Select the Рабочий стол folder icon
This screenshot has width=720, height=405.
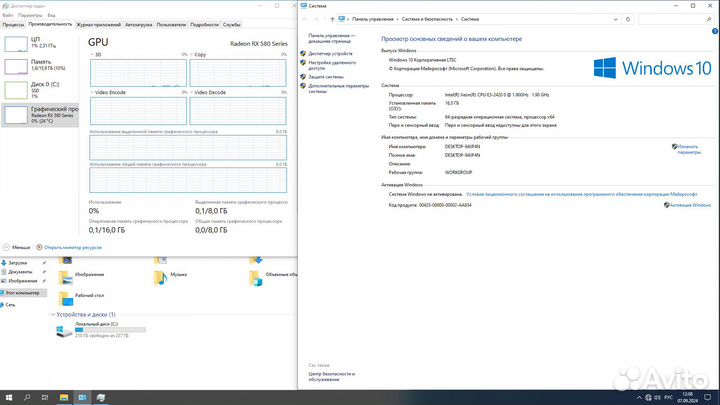[x=66, y=299]
